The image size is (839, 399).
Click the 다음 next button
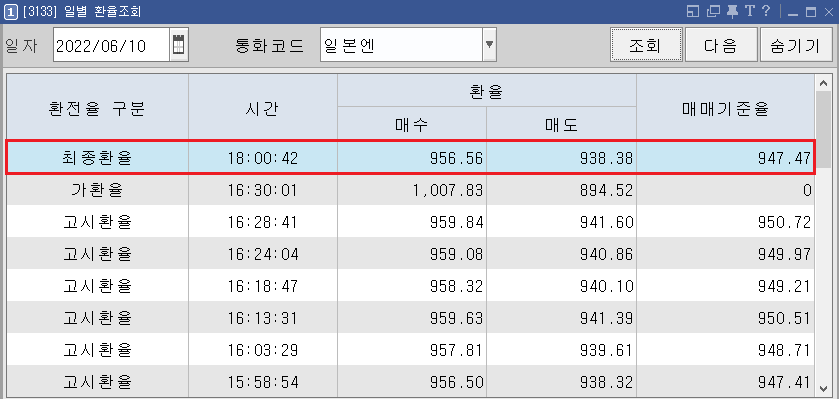(721, 45)
